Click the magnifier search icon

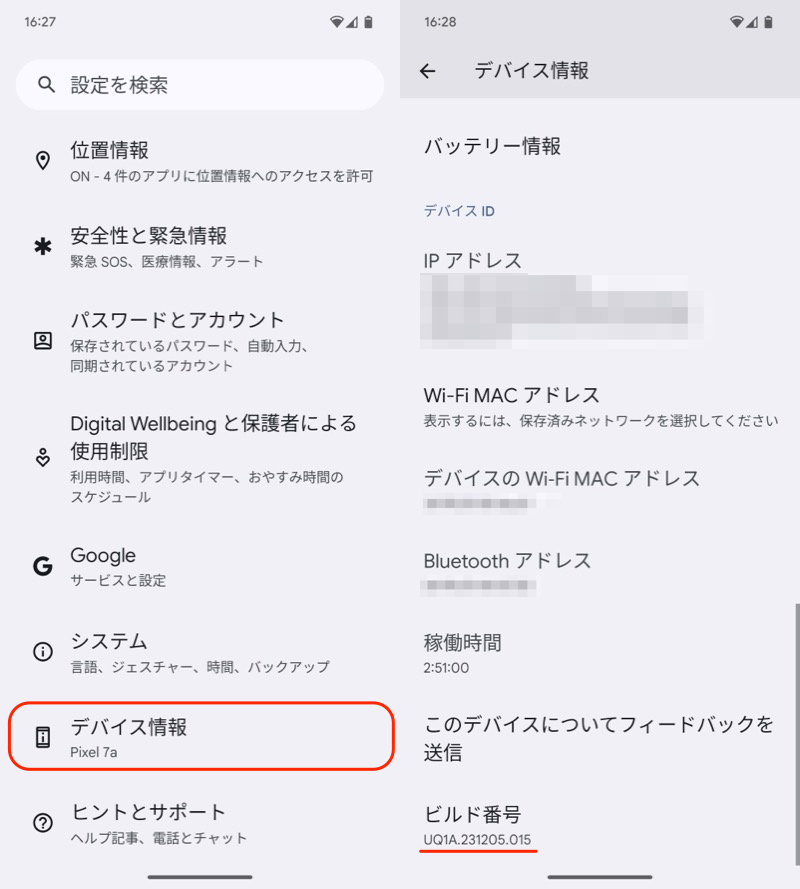[46, 85]
